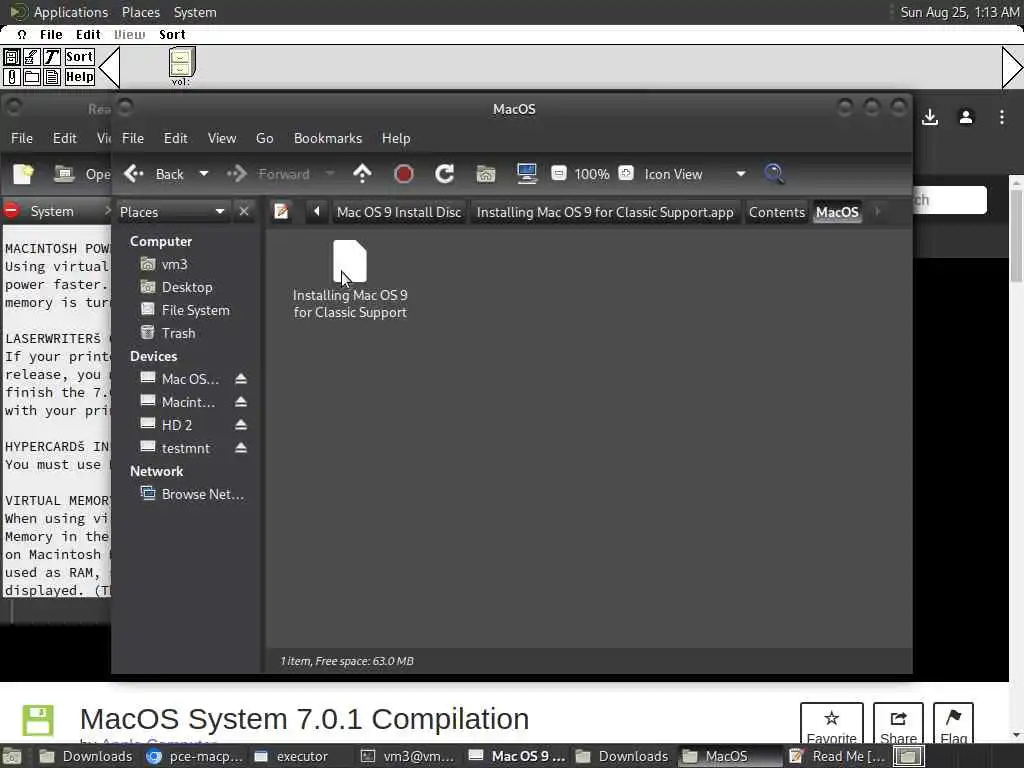
Task: Open the Edit menu in MacOS window
Action: point(175,138)
